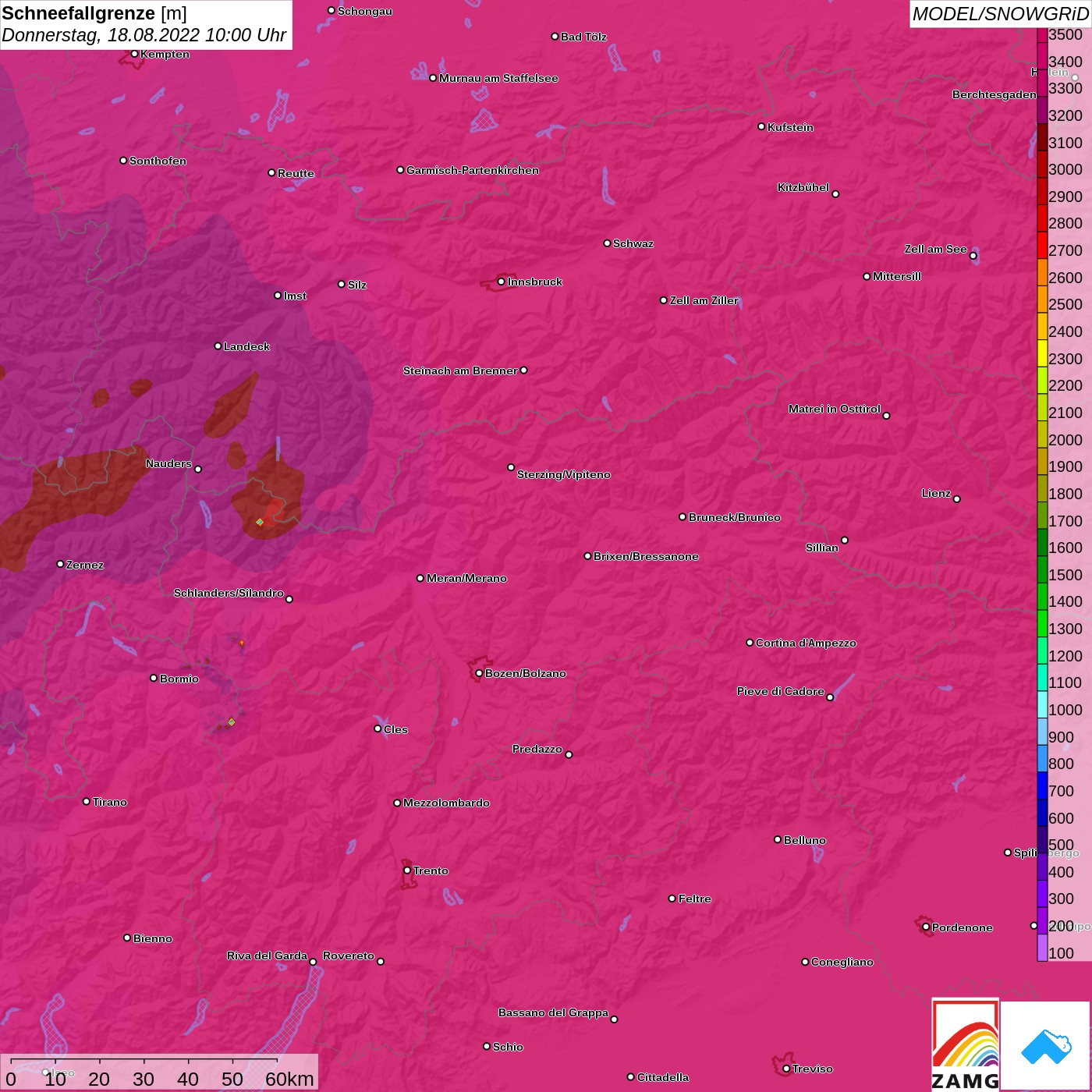Click the Landeck location marker
The width and height of the screenshot is (1092, 1092).
pyautogui.click(x=218, y=346)
